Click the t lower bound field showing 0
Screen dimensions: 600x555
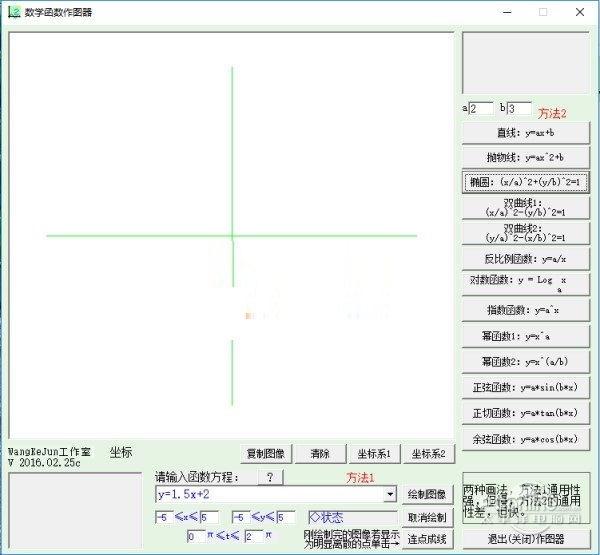click(196, 536)
